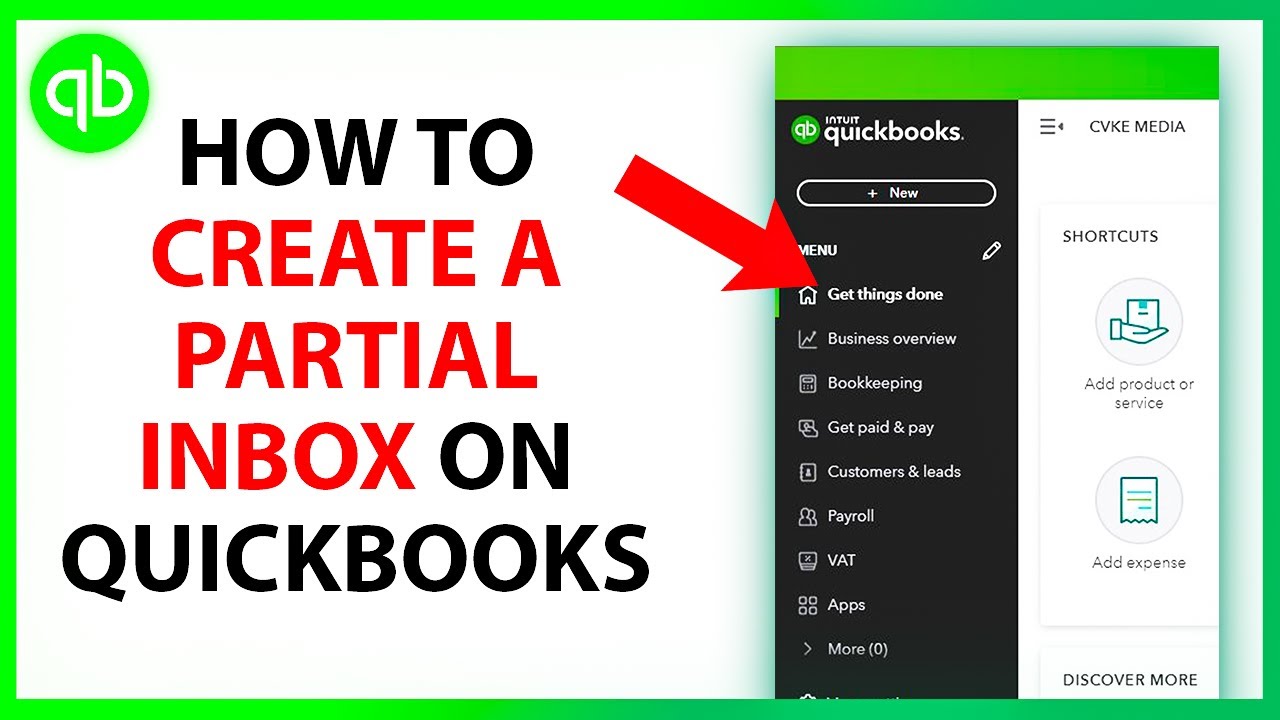Click the chart icon beside Business overview

[808, 339]
